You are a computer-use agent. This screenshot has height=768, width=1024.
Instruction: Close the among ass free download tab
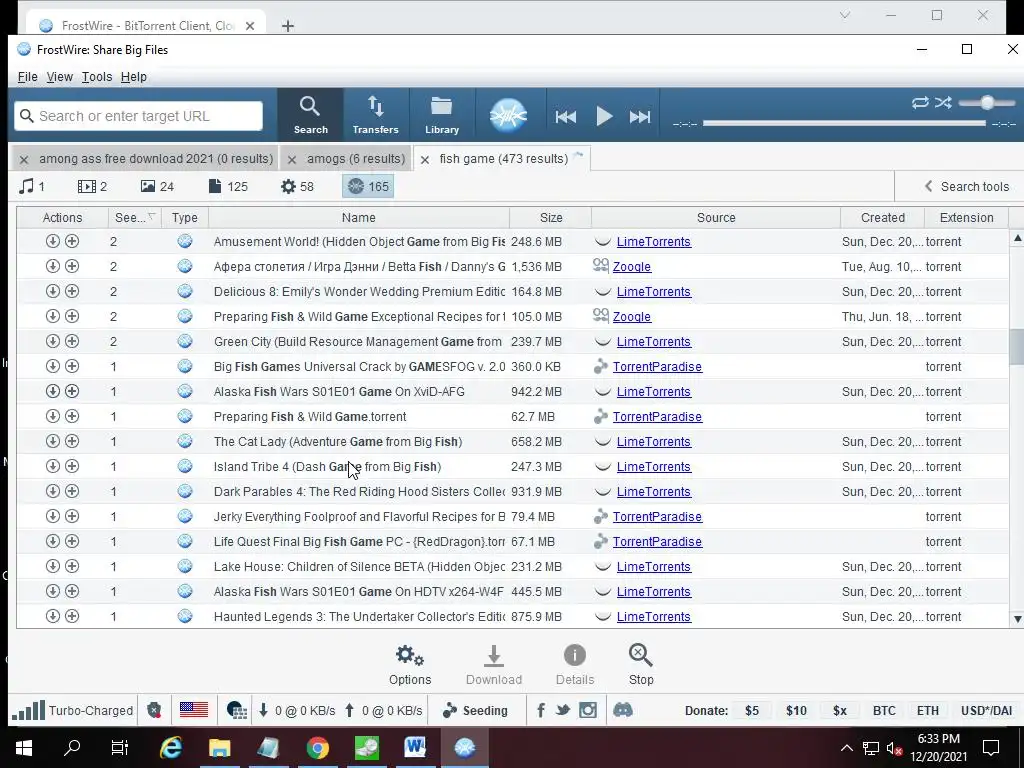pos(24,159)
